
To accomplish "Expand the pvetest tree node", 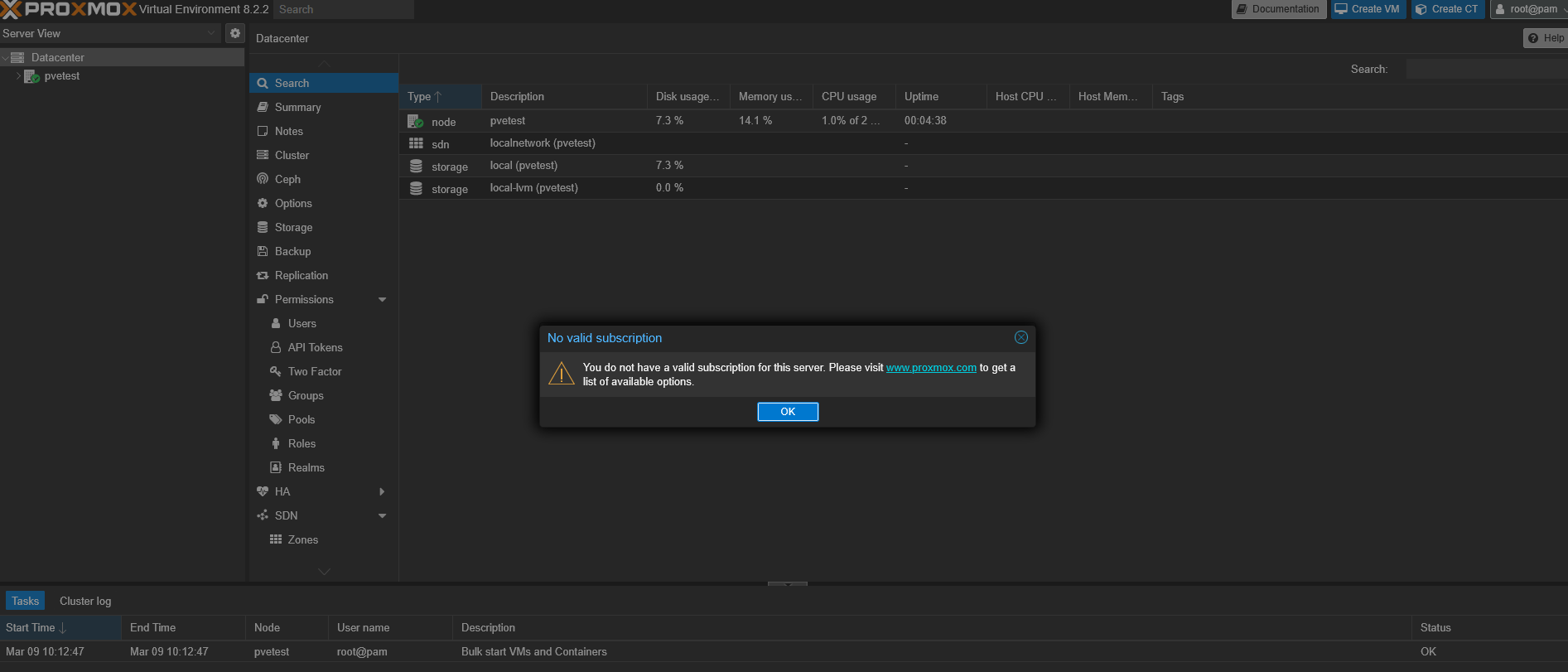I will [18, 76].
